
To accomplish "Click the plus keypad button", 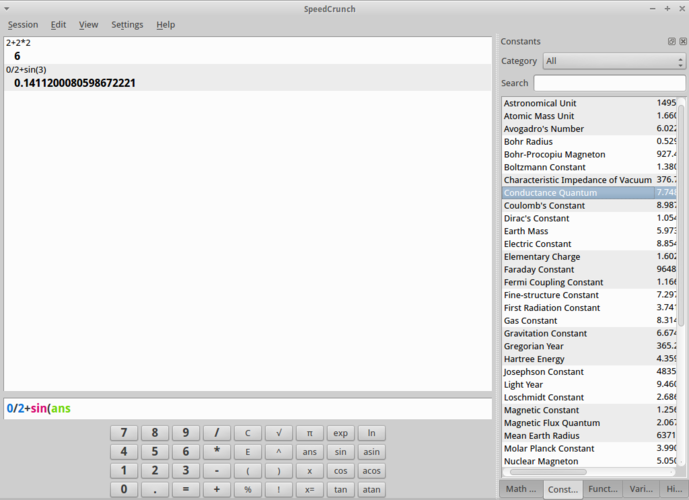I will click(x=217, y=489).
